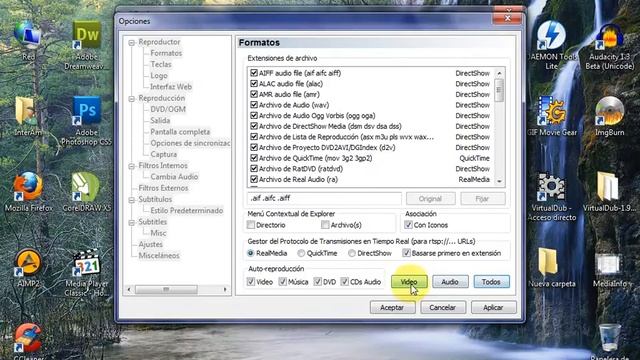Open the Pantalla completa options page
The width and height of the screenshot is (640, 360).
point(180,132)
